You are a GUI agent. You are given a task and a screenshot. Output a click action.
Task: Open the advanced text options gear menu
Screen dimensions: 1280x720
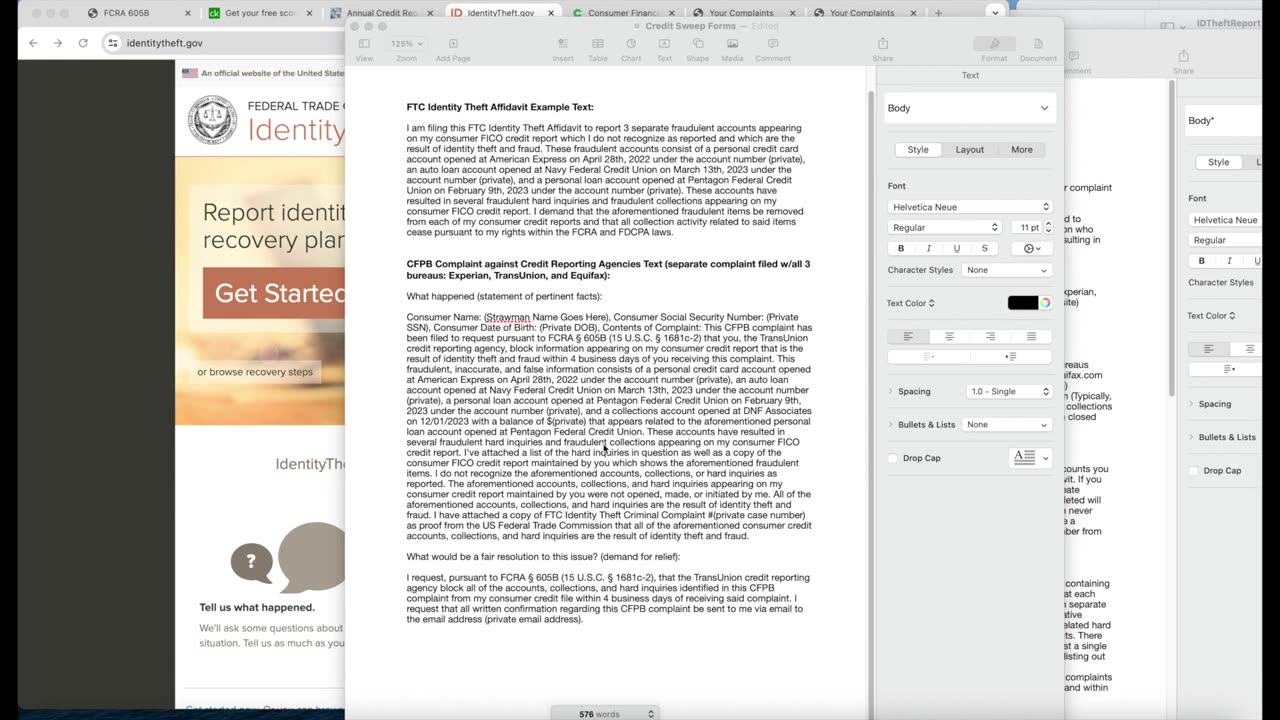[1032, 248]
